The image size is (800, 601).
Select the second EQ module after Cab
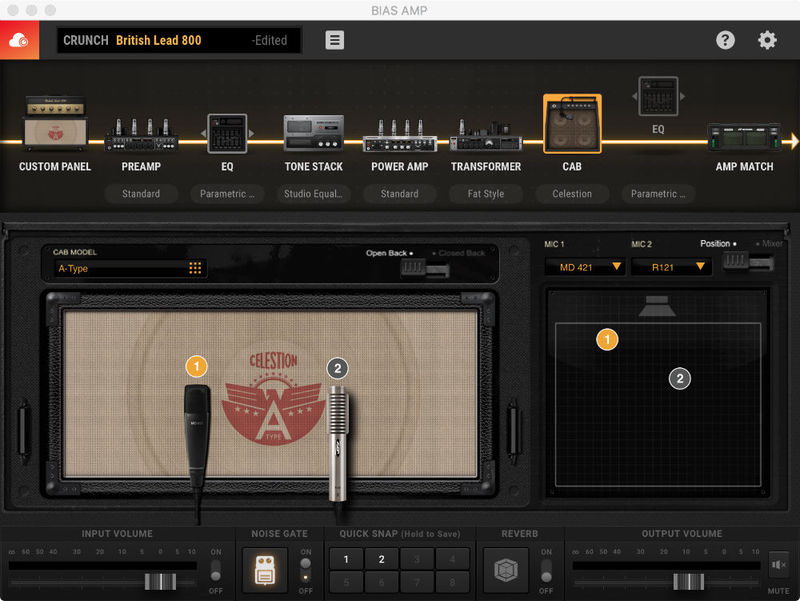(x=658, y=96)
